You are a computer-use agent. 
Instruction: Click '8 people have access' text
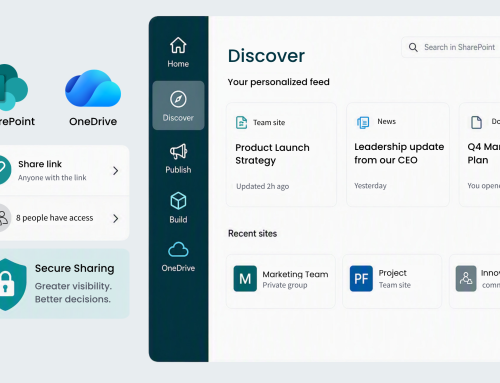[x=55, y=218]
